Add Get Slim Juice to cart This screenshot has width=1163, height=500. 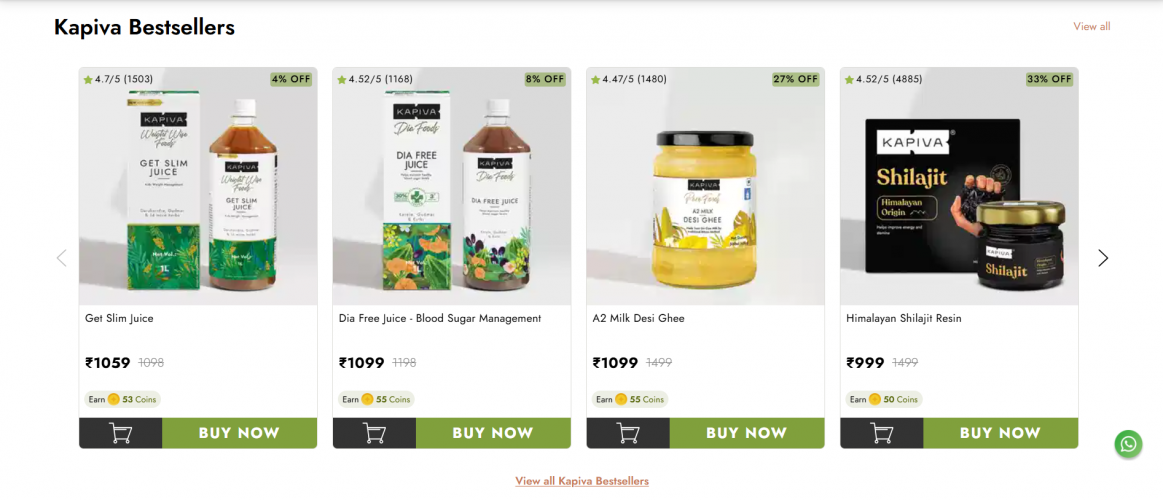click(x=121, y=433)
